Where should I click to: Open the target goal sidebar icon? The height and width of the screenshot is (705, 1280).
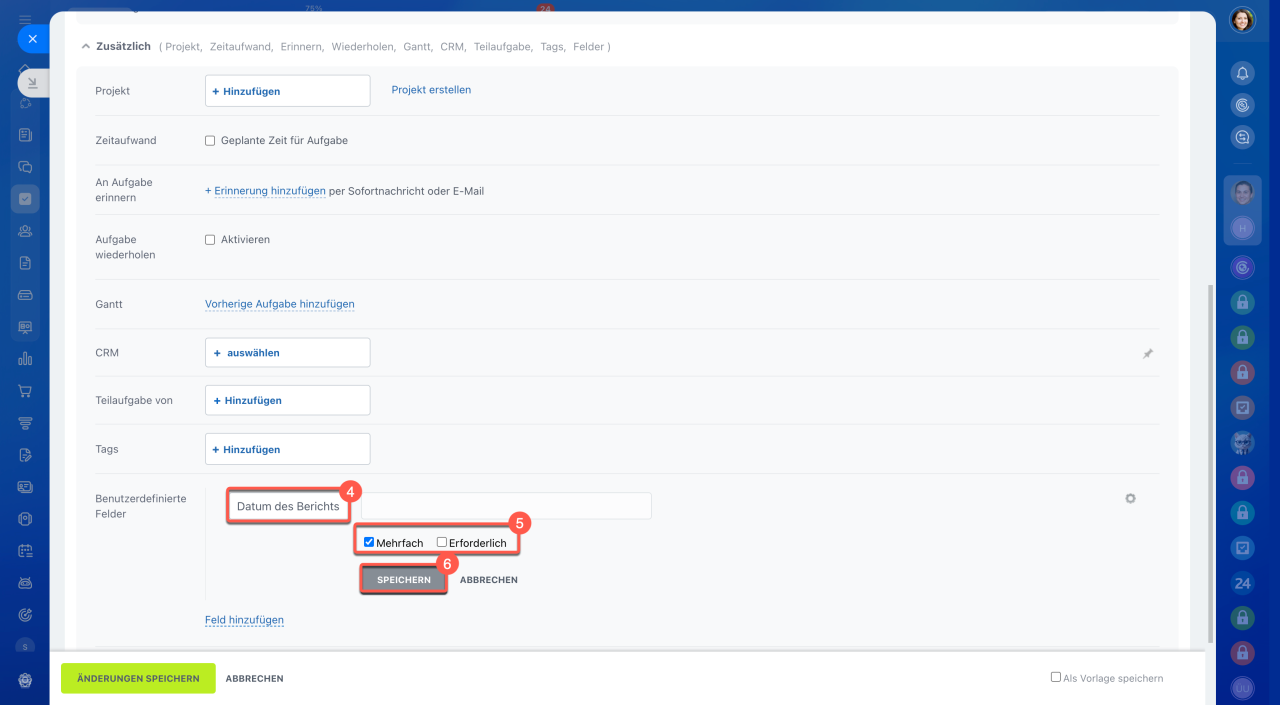tap(25, 615)
